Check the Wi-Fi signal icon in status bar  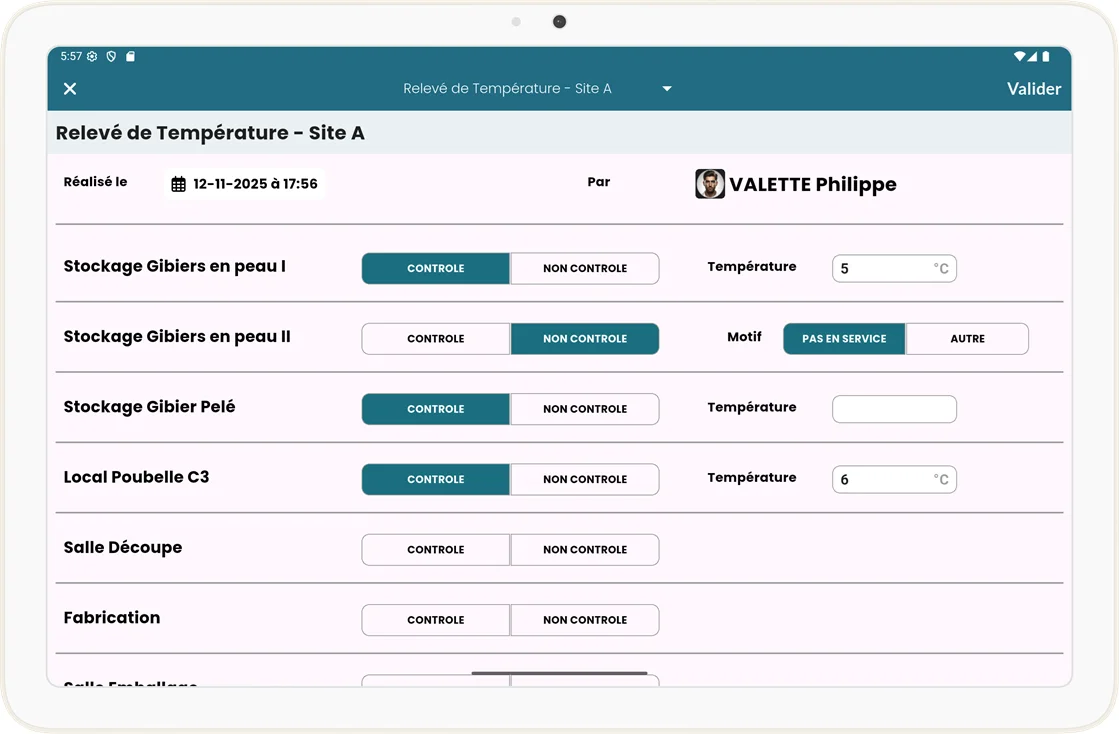pyautogui.click(x=1020, y=56)
